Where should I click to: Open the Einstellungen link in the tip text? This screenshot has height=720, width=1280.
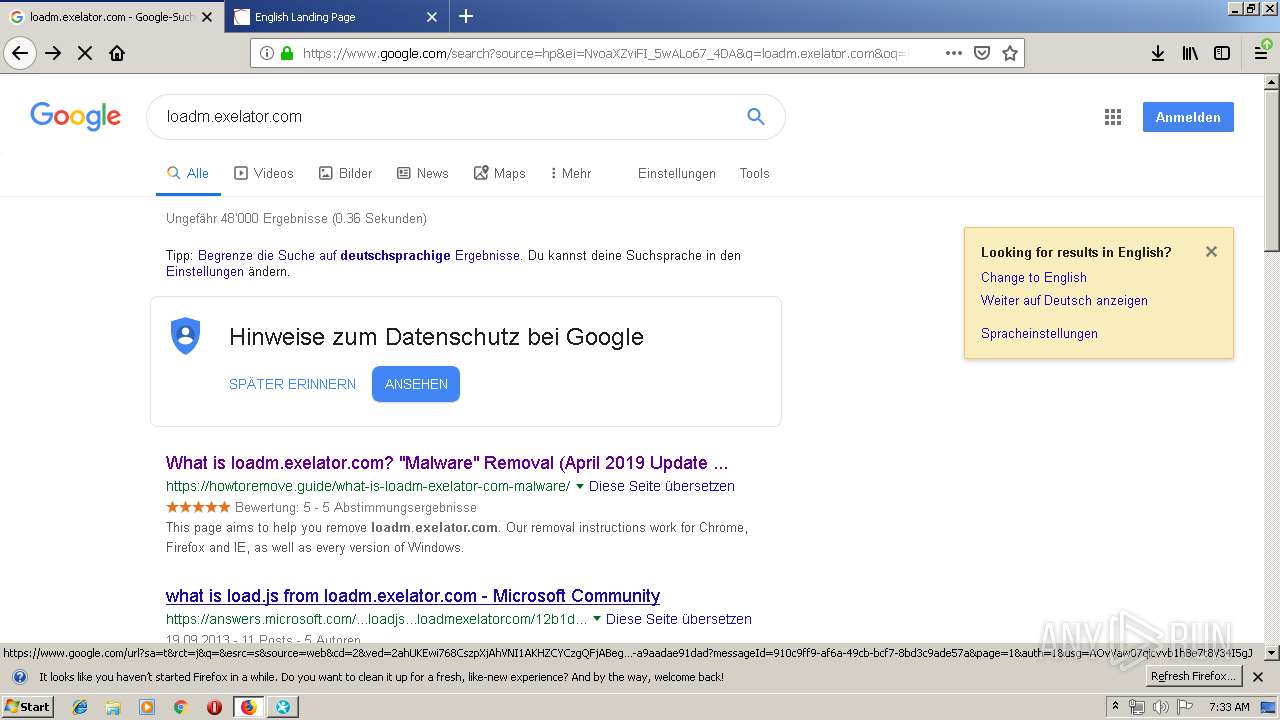205,271
